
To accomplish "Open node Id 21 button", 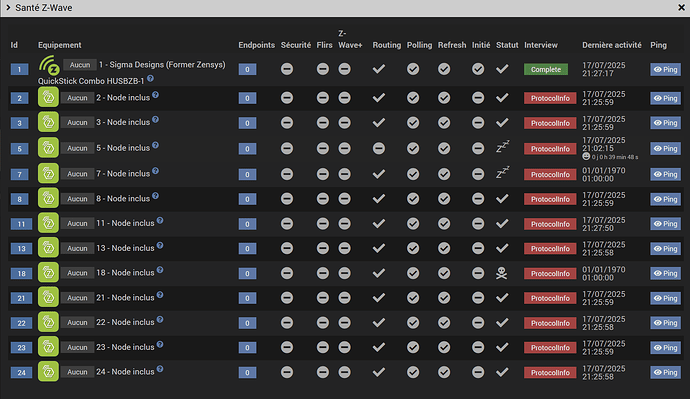I will point(21,298).
